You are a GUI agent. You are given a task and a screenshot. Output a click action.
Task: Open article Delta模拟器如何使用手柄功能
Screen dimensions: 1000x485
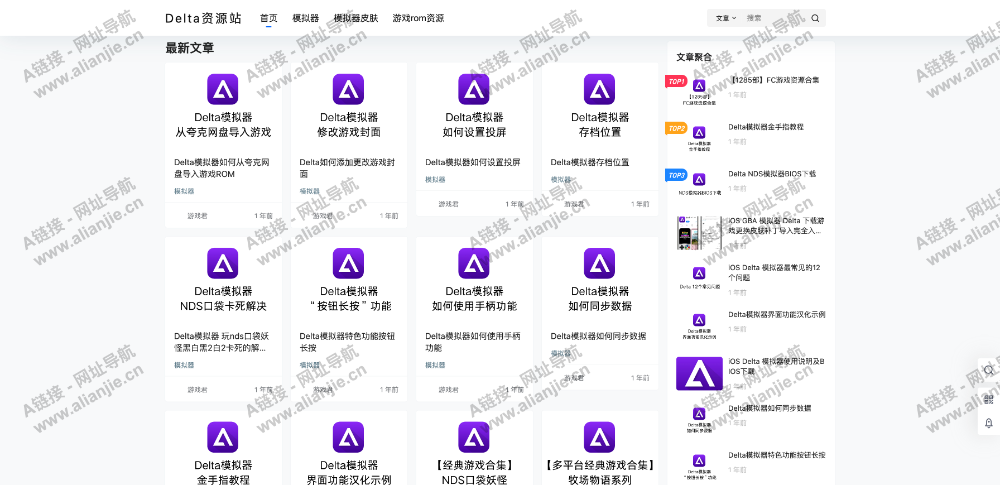473,342
